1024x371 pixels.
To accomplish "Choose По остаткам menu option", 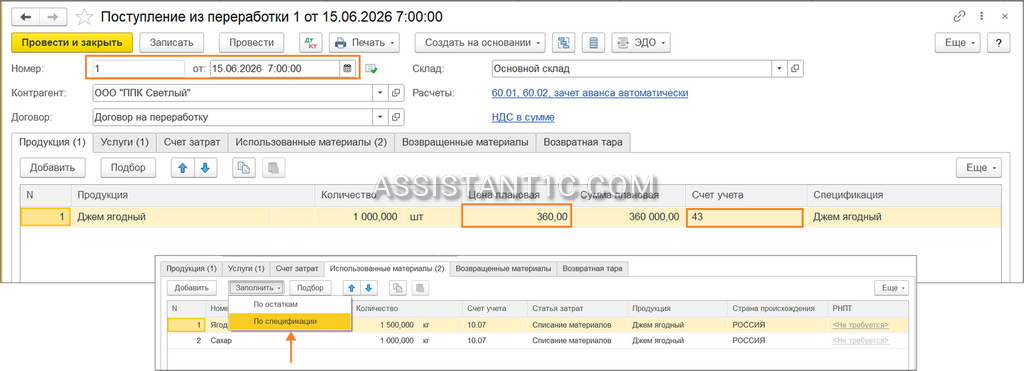I will coord(290,304).
